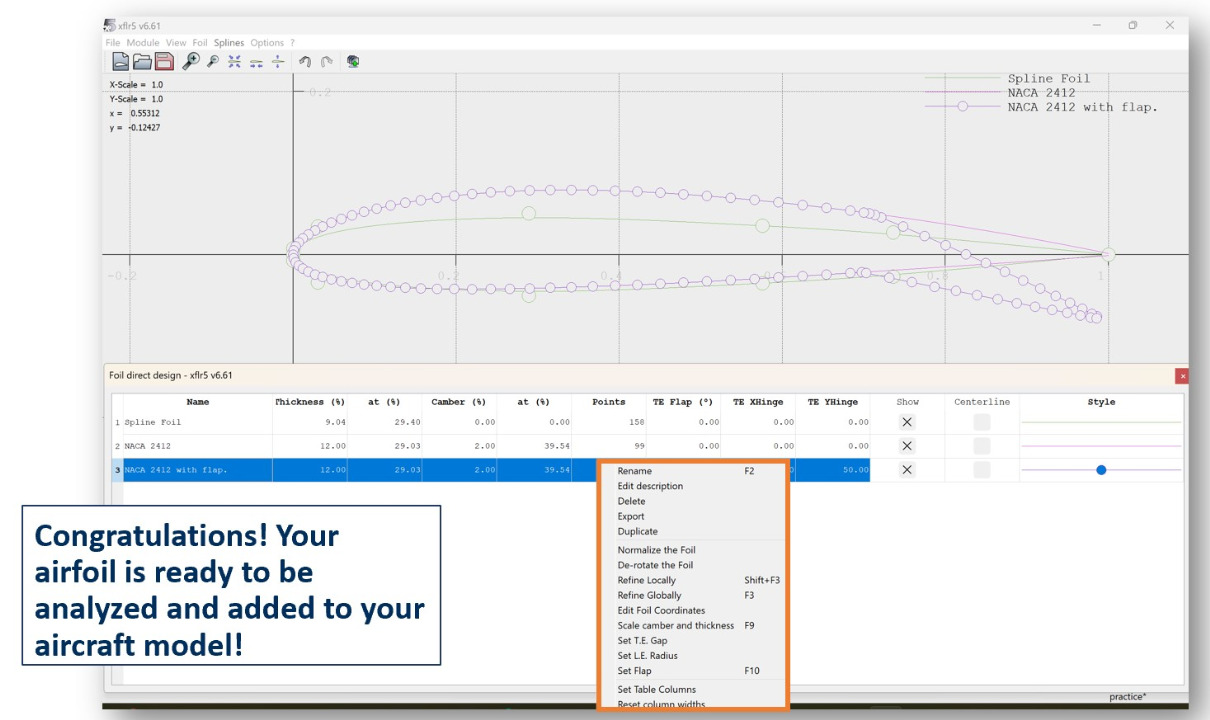The image size is (1210, 720).
Task: Open the Foil menu in the menu bar
Action: 200,43
